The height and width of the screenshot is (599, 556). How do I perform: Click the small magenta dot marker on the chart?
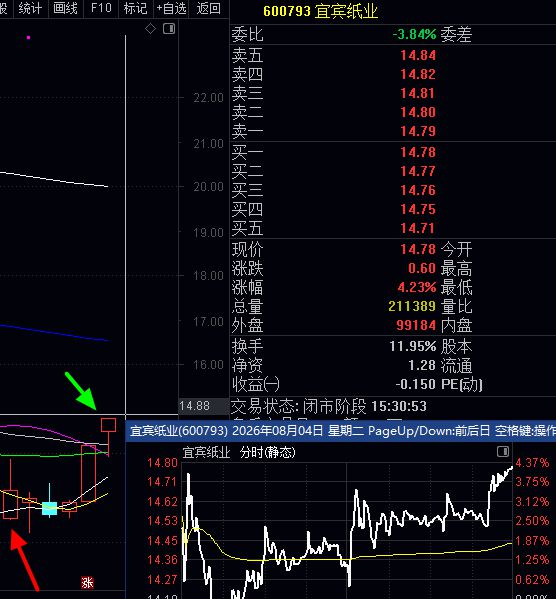(x=28, y=37)
